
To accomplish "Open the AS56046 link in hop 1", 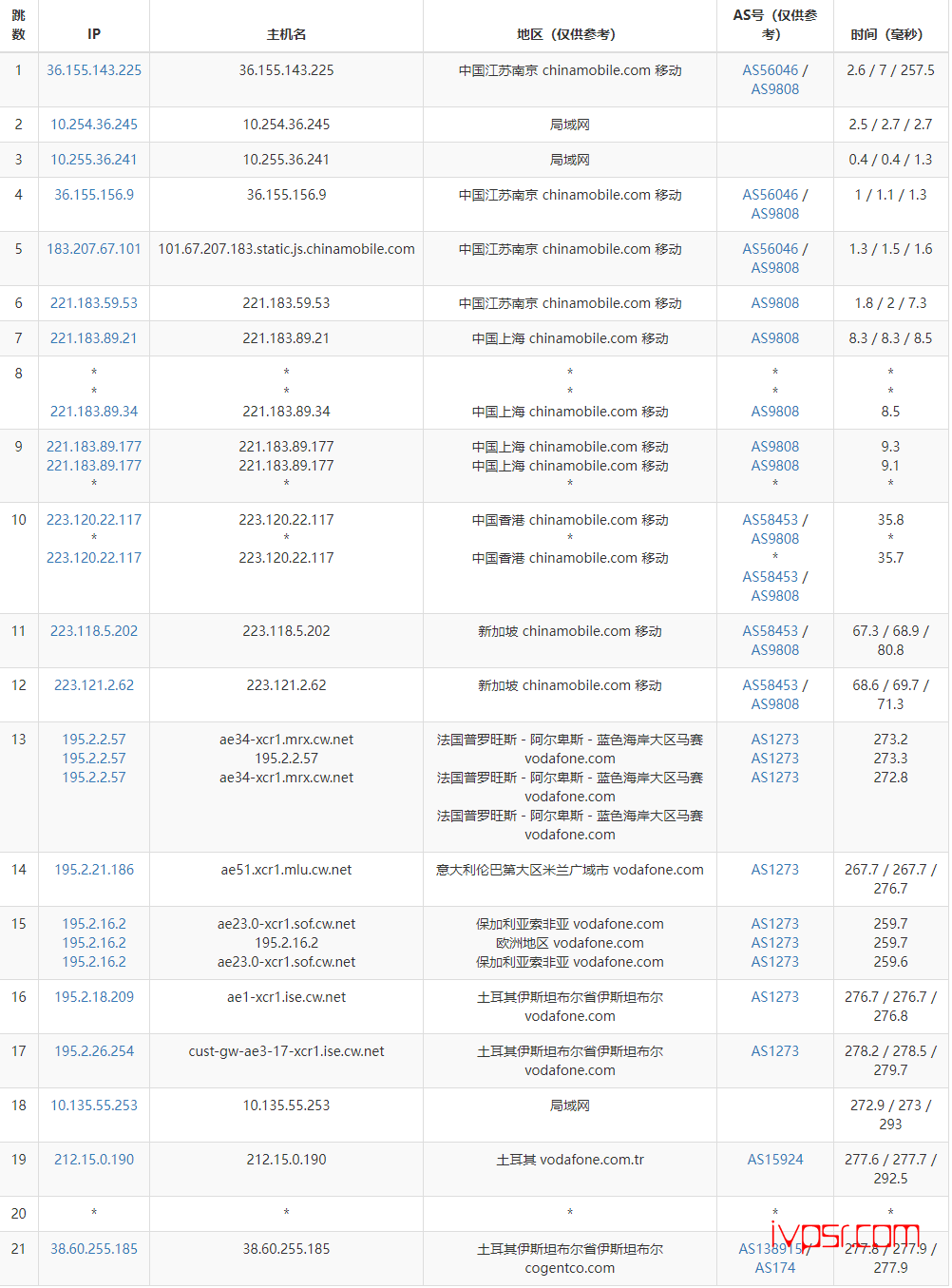I will pos(771,70).
